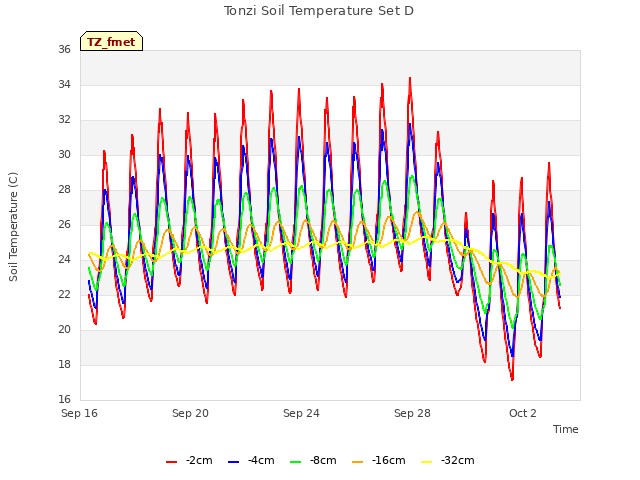
Task: Click the 16 y-axis tick label
Action: pyautogui.click(x=64, y=399)
